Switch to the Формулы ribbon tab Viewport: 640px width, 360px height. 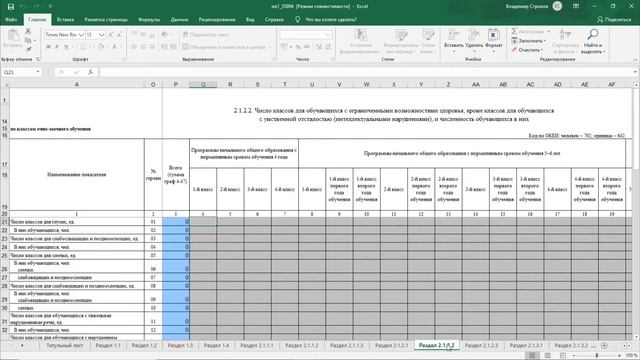(149, 19)
